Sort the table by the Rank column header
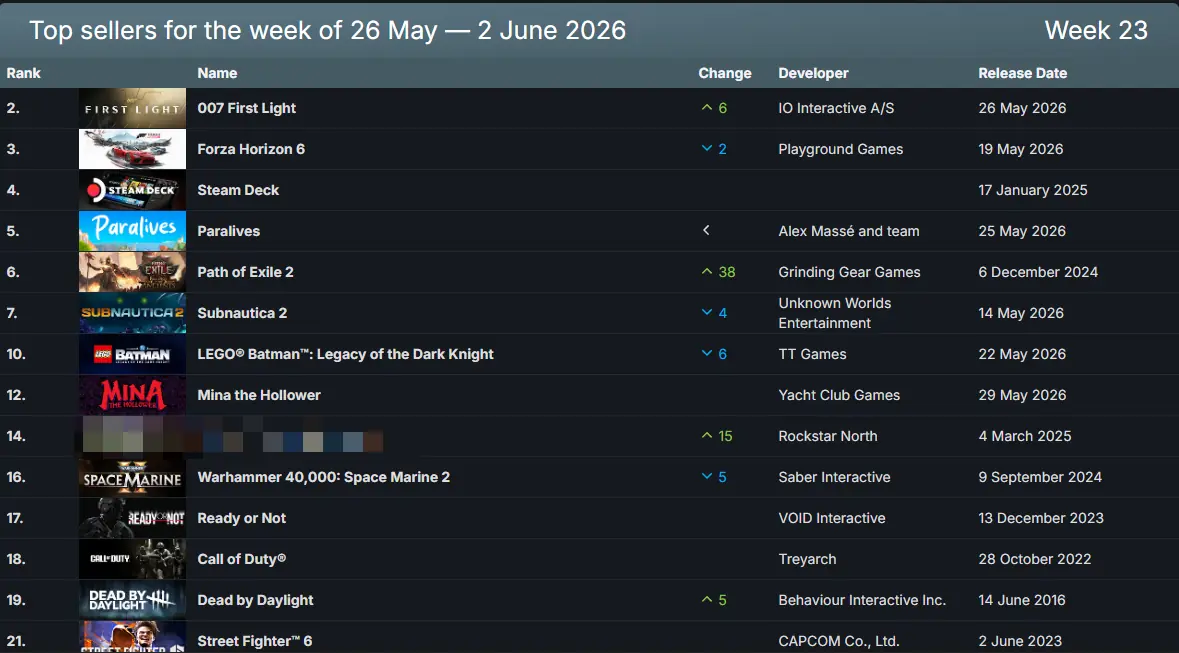Screen dimensions: 1179x653 [x=23, y=73]
